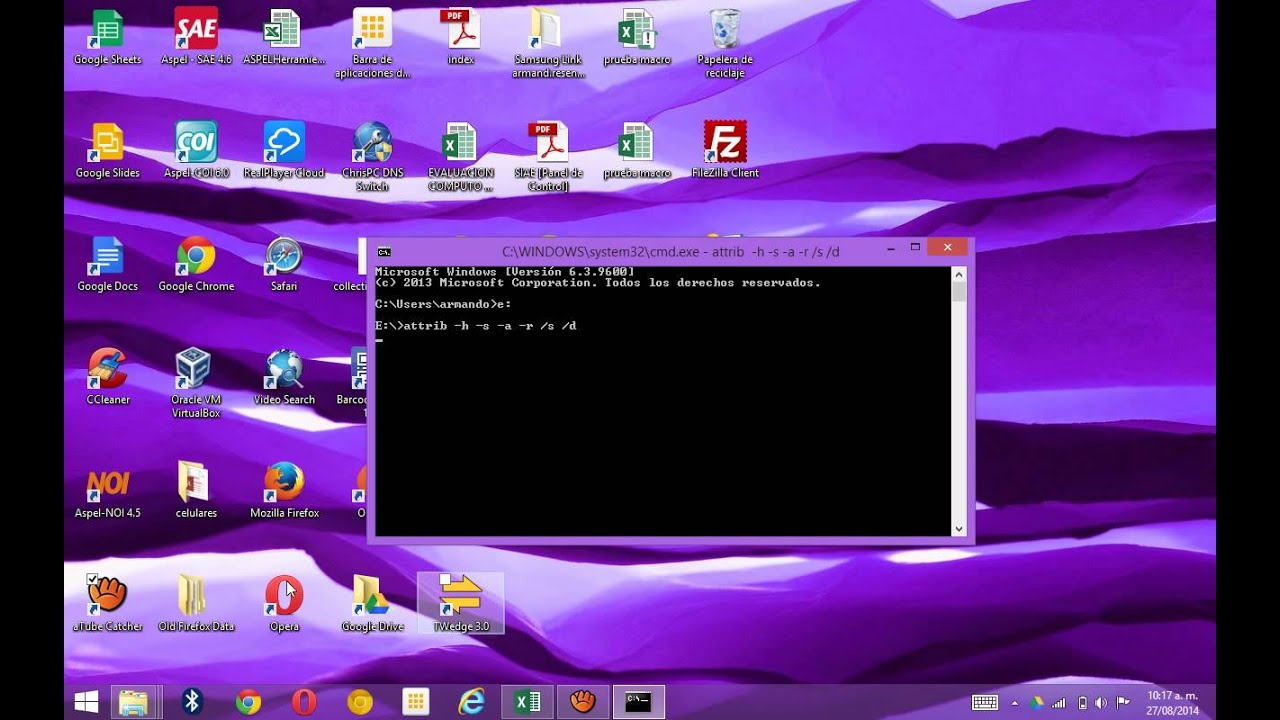Switch to aTube Catcher taskbar button
Screen dimensions: 1280x720
pyautogui.click(x=583, y=703)
